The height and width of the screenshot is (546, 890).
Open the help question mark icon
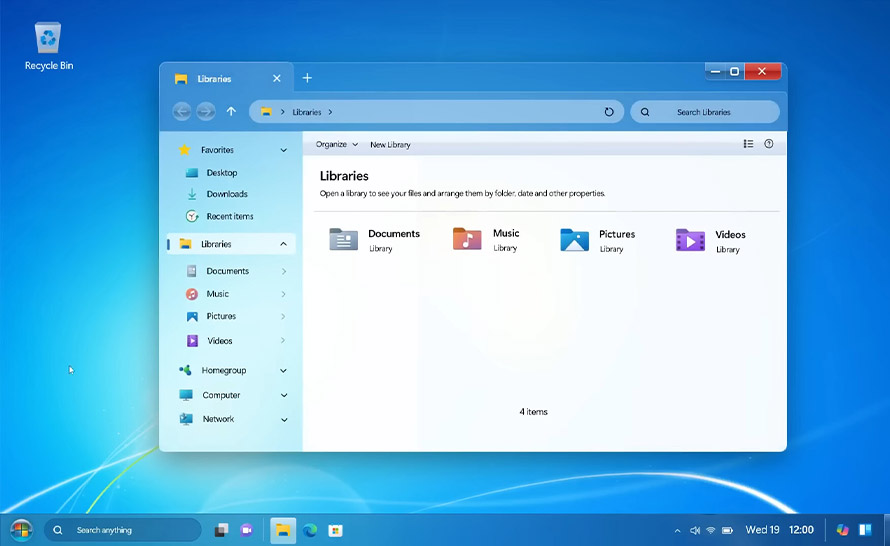768,144
